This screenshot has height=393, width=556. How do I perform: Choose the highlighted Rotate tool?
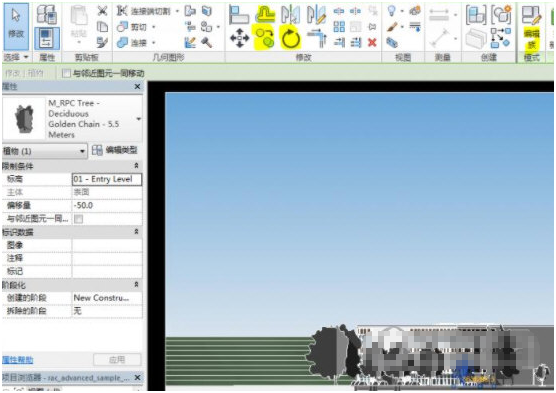290,38
